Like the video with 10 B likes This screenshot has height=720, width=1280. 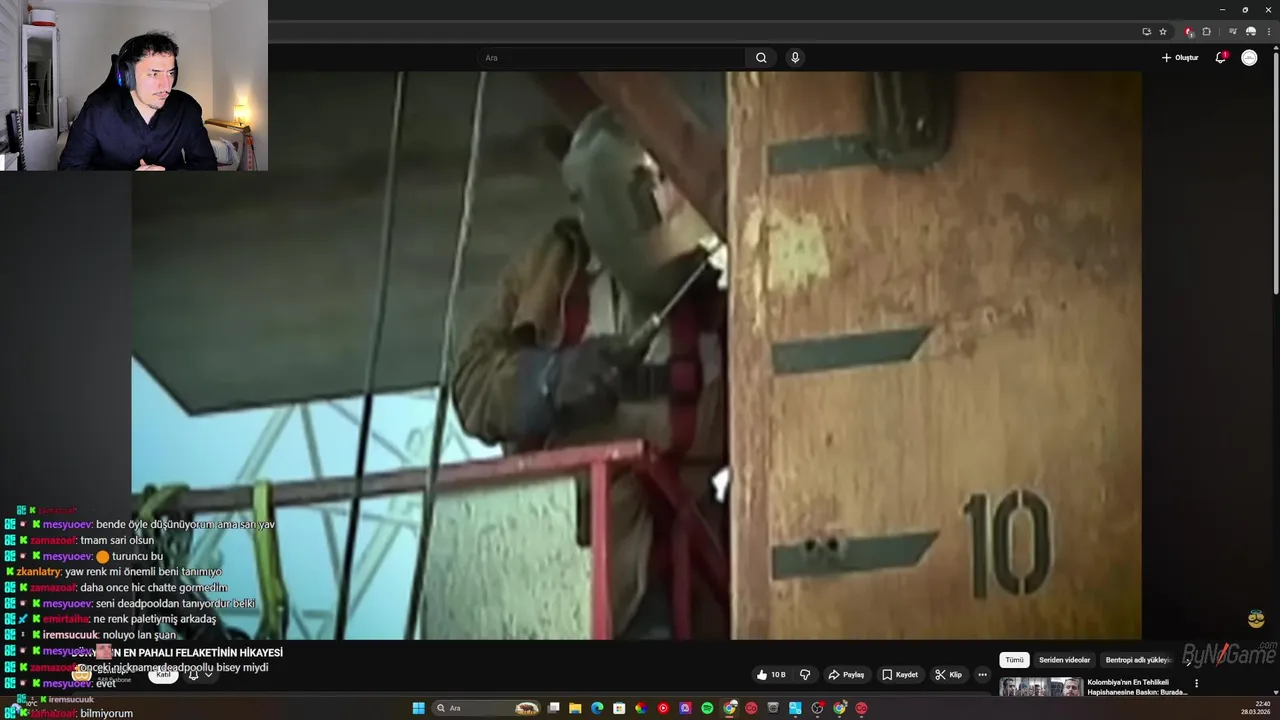coord(771,675)
